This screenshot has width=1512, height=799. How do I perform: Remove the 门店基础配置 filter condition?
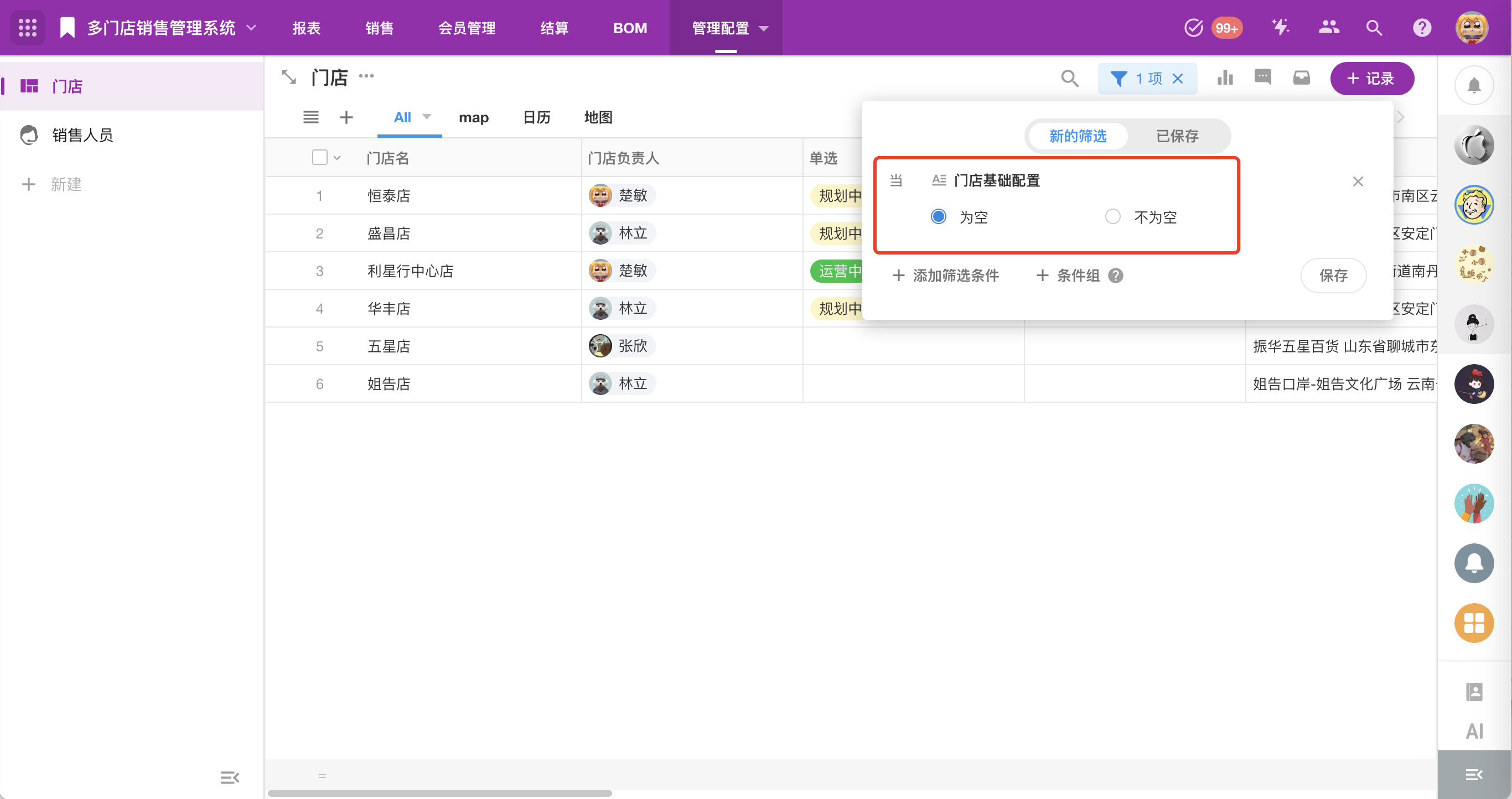1358,181
